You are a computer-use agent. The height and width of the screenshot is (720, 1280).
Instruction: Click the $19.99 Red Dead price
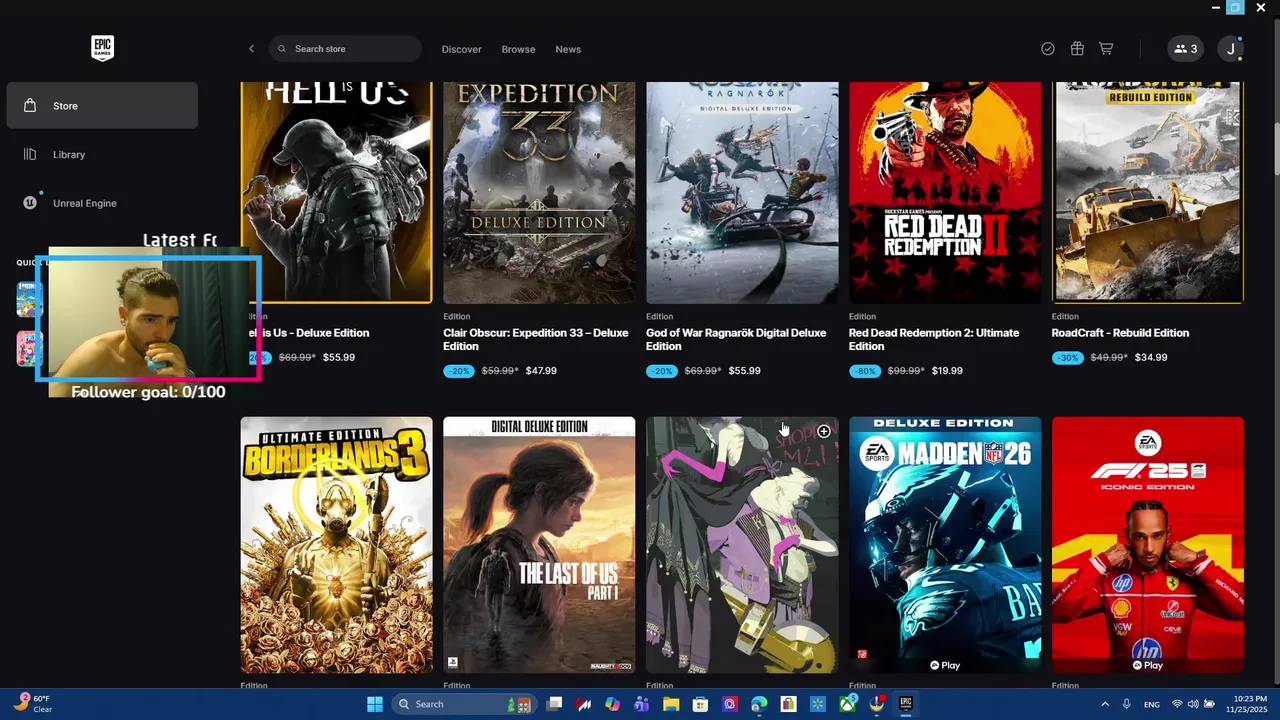pyautogui.click(x=947, y=371)
